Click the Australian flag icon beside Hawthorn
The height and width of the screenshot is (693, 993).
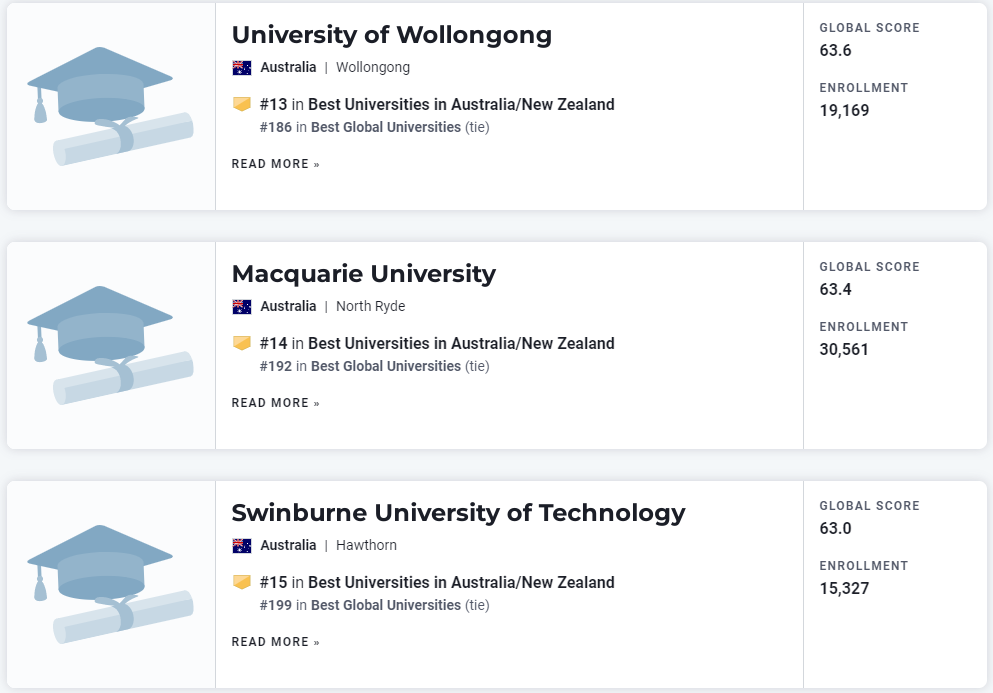pyautogui.click(x=242, y=545)
